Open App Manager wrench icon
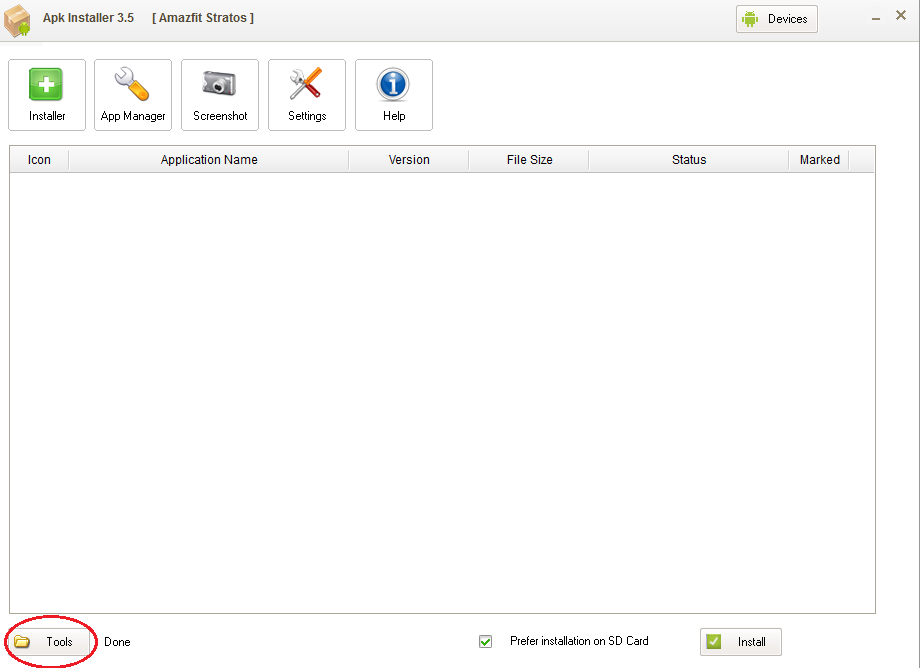Image resolution: width=920 pixels, height=668 pixels. point(133,95)
